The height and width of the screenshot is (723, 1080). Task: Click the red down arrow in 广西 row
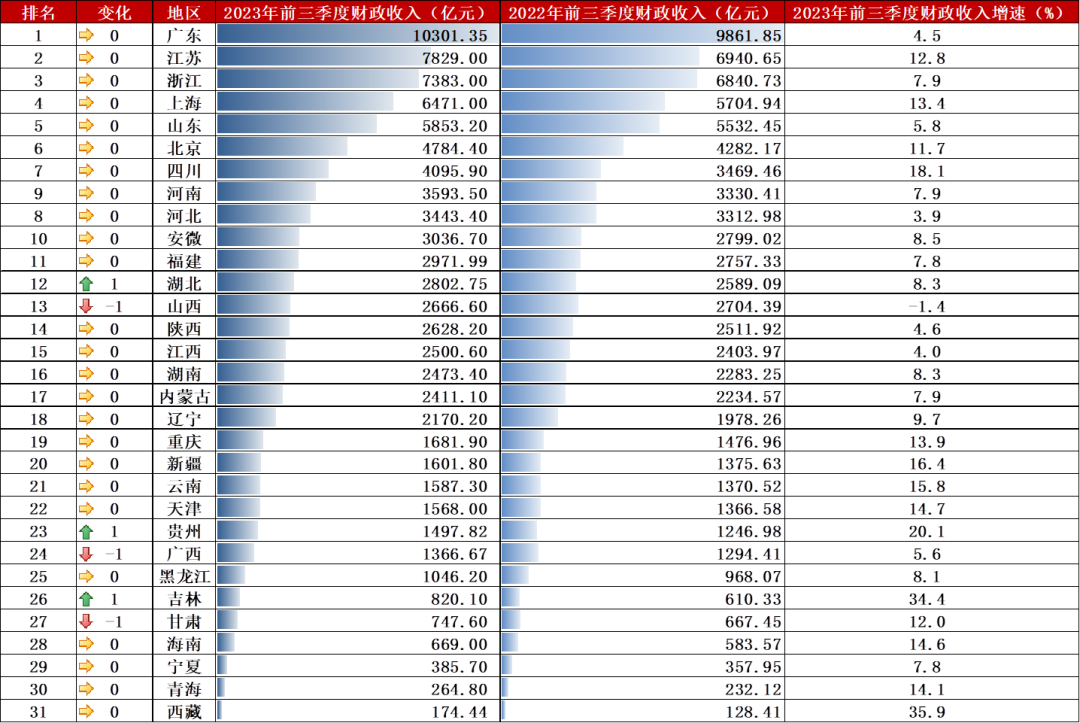point(86,554)
